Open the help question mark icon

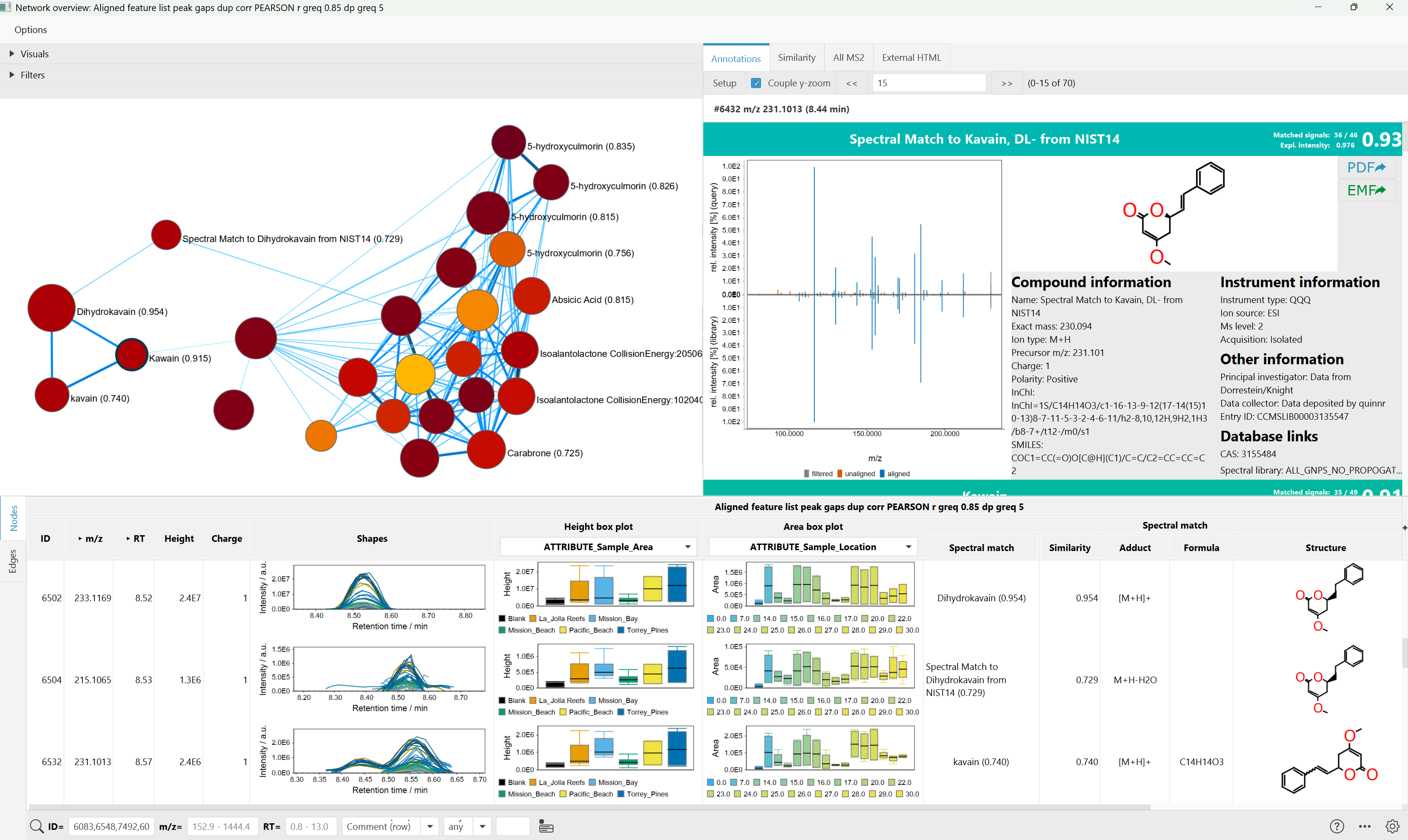[x=1337, y=826]
